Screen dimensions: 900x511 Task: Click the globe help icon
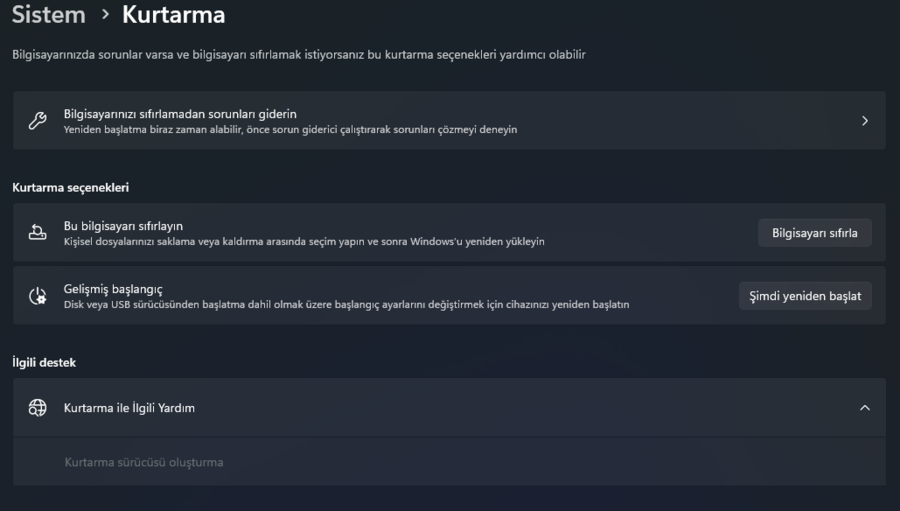pos(37,408)
